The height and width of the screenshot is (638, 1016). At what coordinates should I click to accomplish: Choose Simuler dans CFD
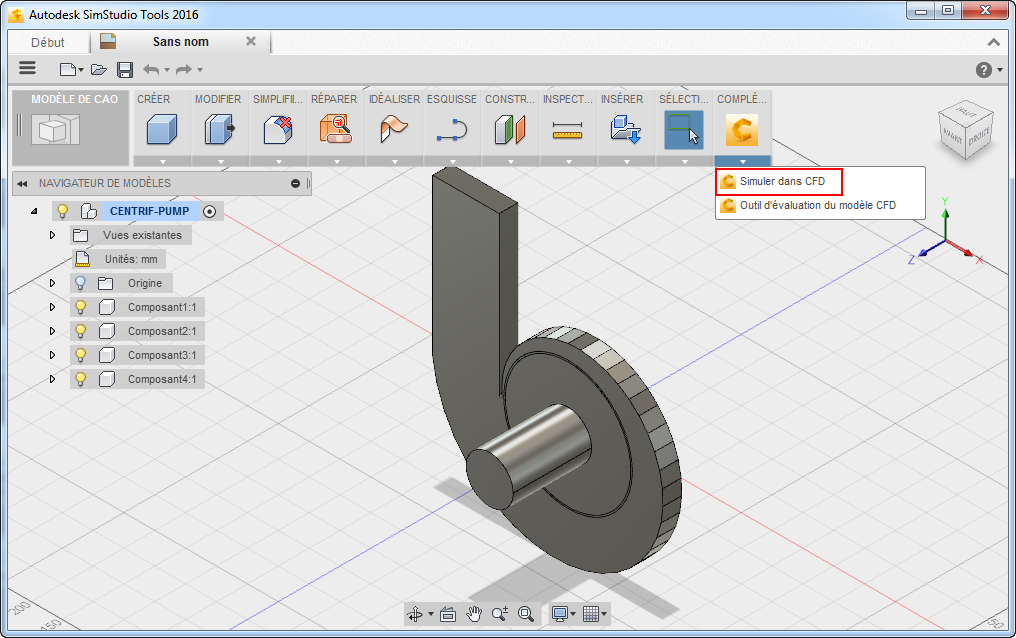778,181
